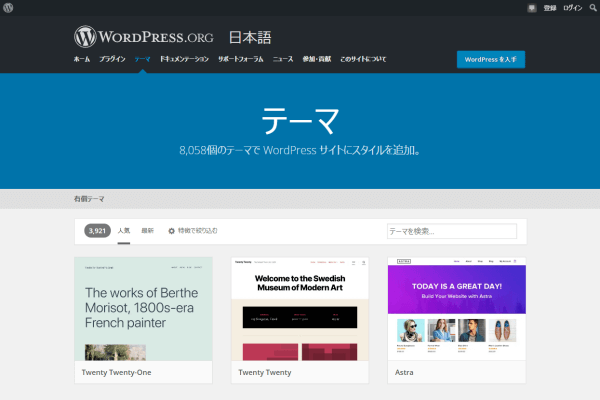Click the notification speech bubble icon
The width and height of the screenshot is (600, 400).
pyautogui.click(x=532, y=8)
